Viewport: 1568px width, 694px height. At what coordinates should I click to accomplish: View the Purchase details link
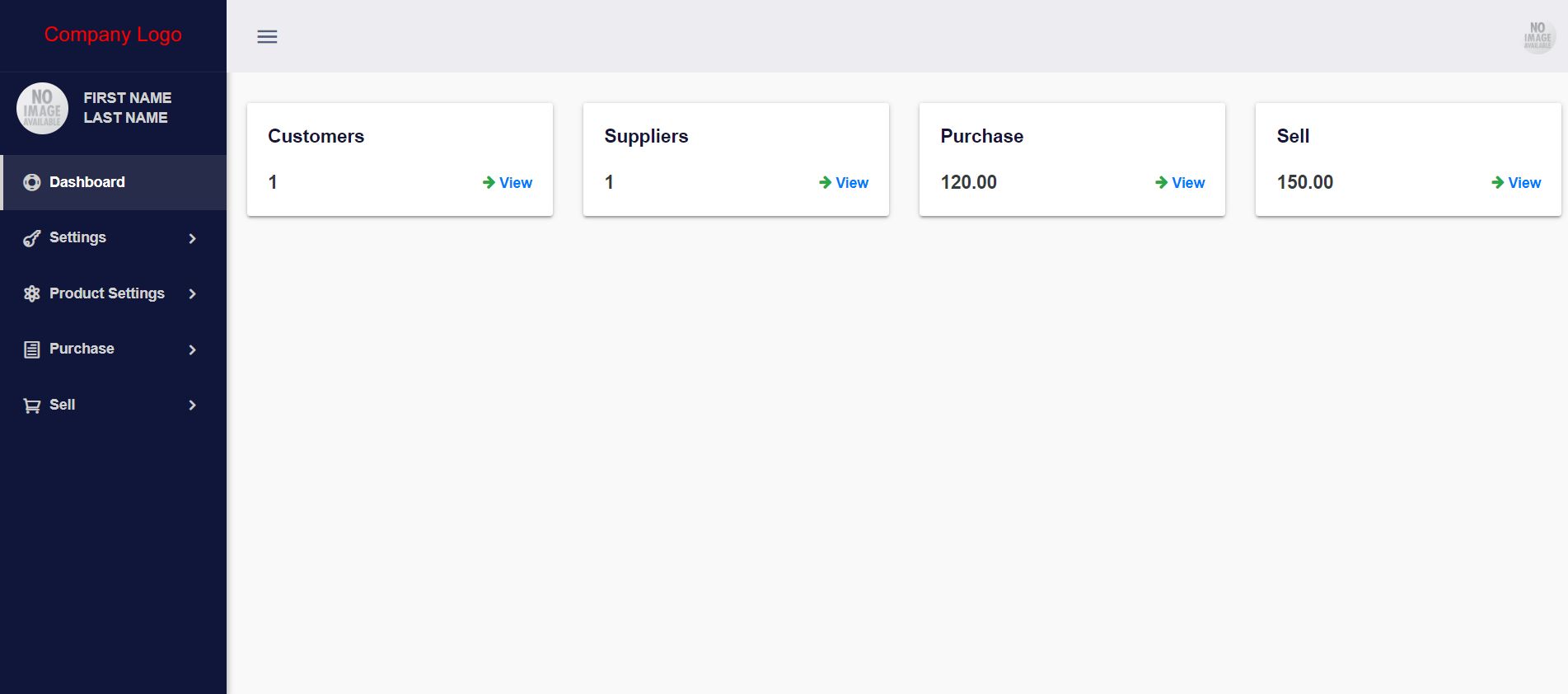tap(1187, 183)
